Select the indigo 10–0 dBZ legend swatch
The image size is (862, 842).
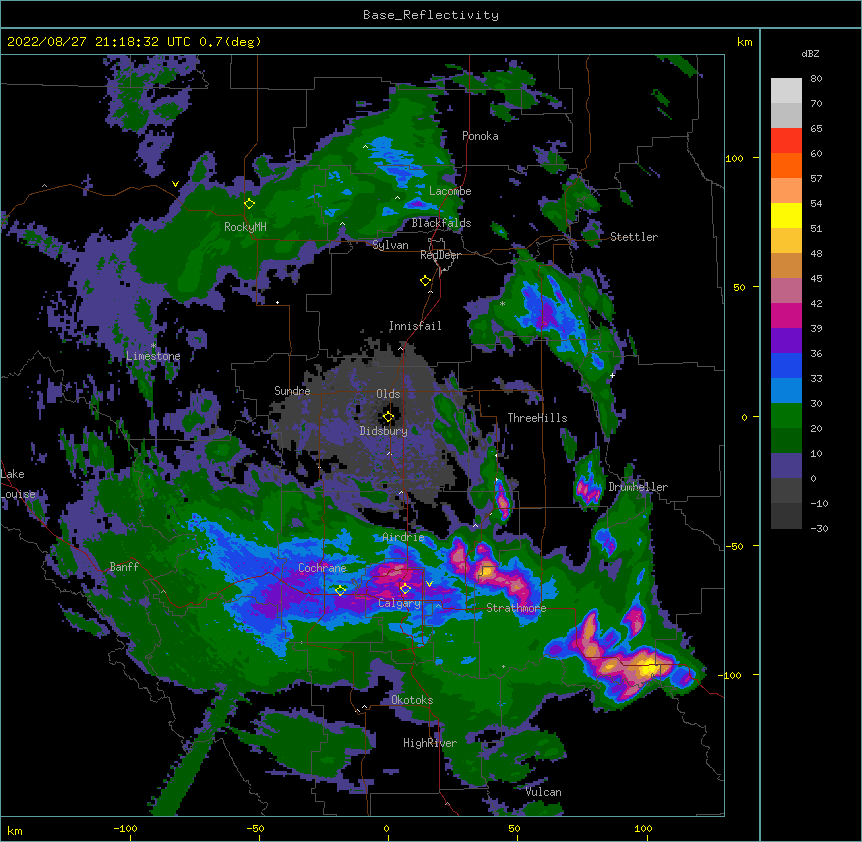pyautogui.click(x=786, y=466)
